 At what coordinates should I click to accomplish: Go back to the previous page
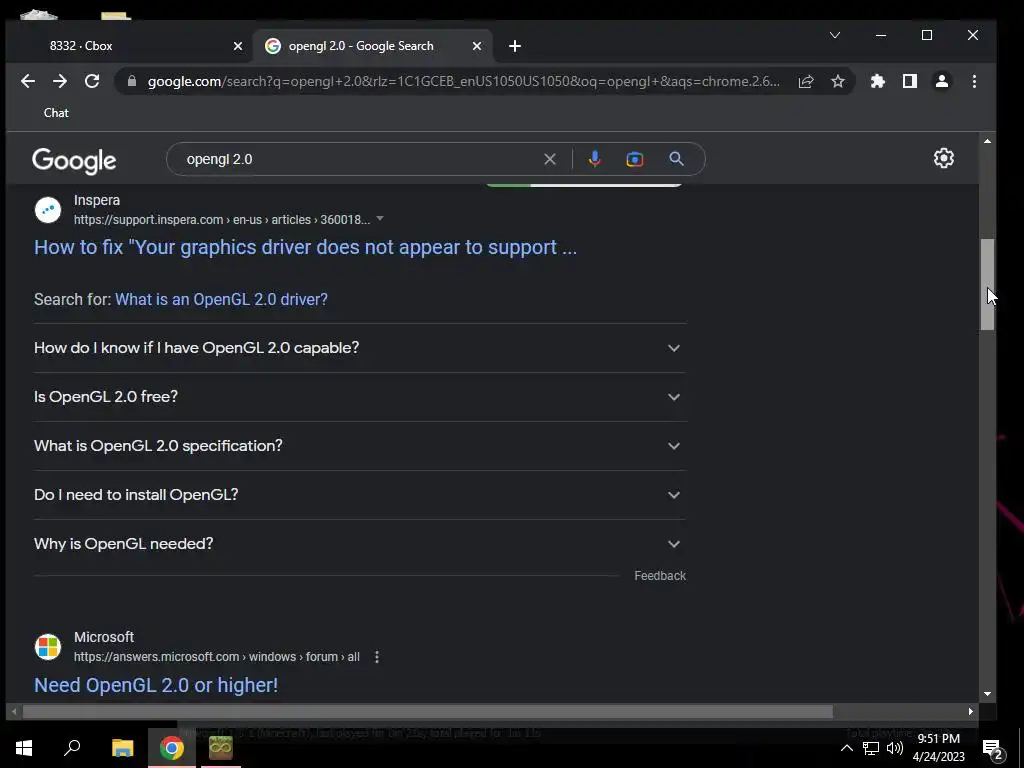pyautogui.click(x=27, y=81)
